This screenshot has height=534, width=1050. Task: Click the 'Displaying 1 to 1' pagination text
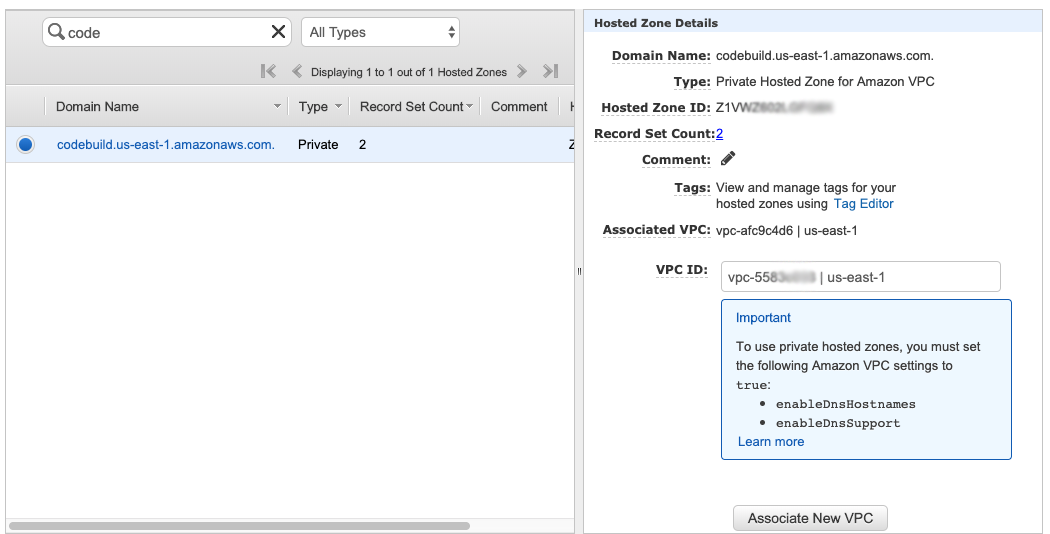point(408,72)
